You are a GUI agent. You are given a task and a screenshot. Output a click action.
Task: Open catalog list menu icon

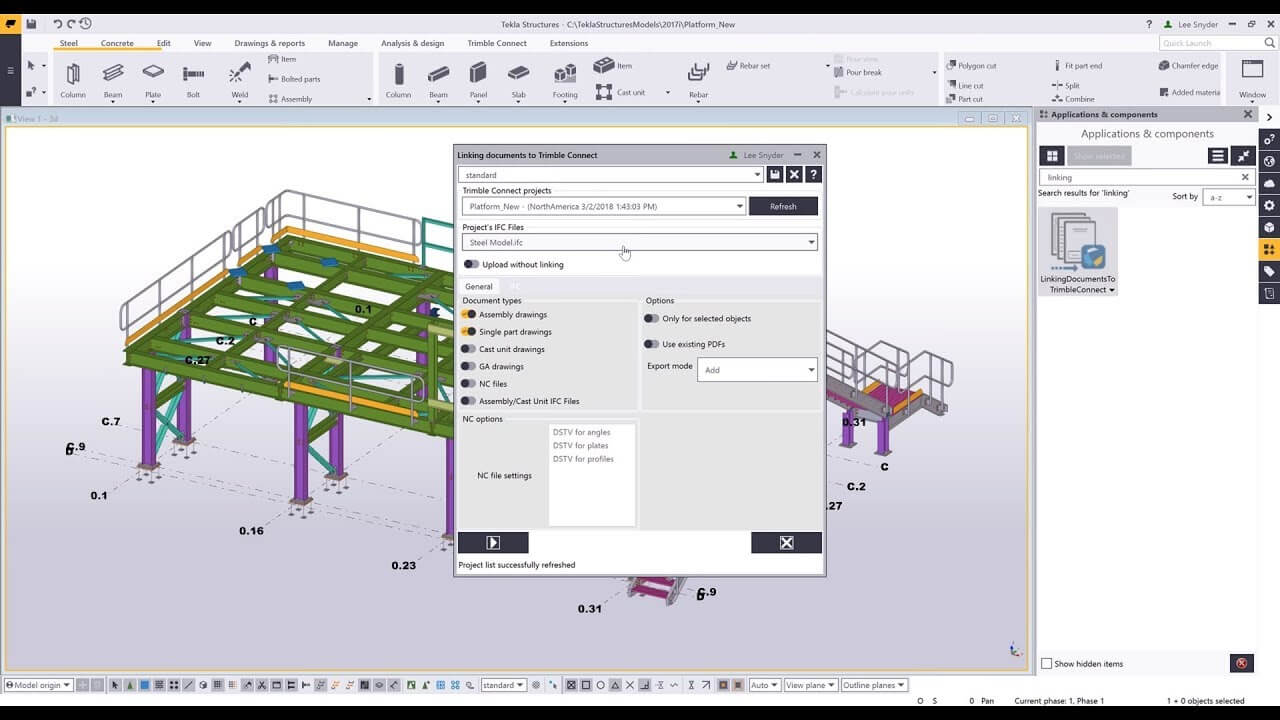(1217, 156)
